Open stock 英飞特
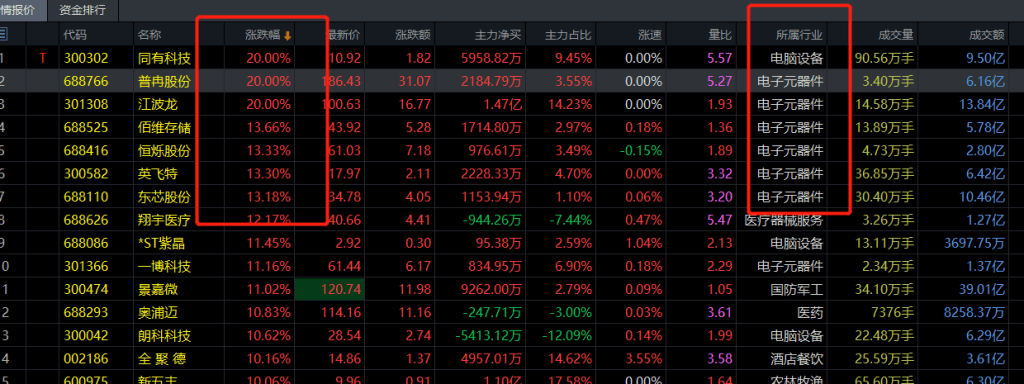The height and width of the screenshot is (384, 1024). (157, 174)
